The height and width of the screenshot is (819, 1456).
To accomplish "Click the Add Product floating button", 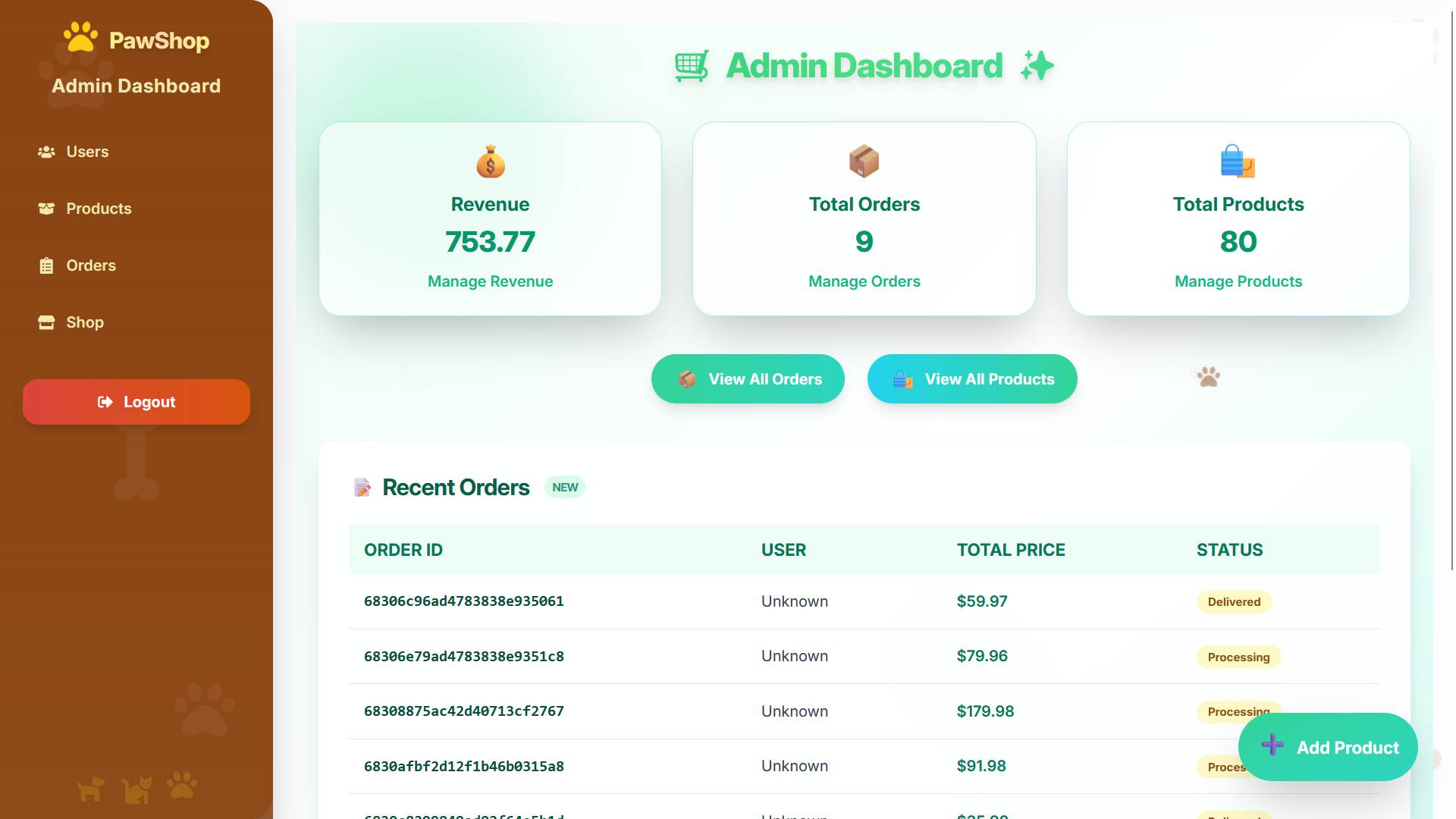I will pos(1328,747).
